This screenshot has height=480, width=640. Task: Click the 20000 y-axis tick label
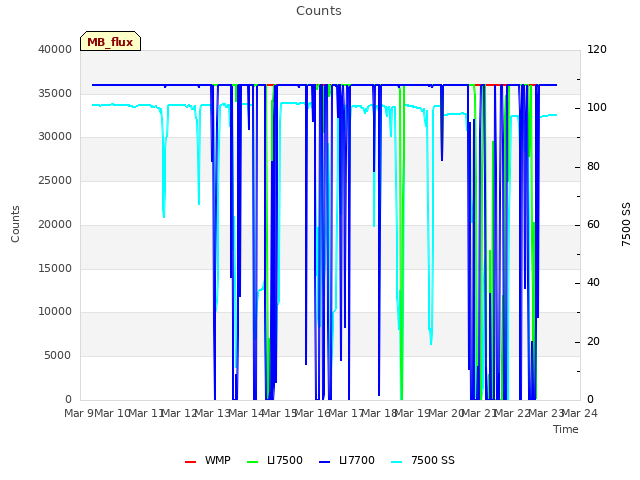(55, 224)
